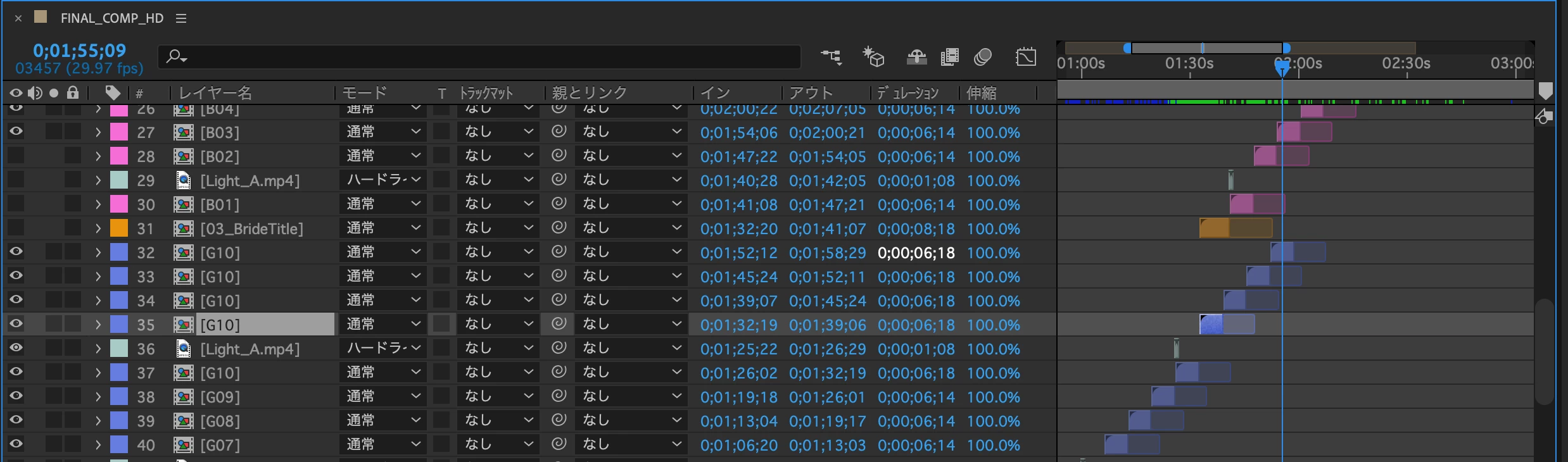Click the 親とリンク column header
This screenshot has height=462, width=1568.
pyautogui.click(x=590, y=93)
